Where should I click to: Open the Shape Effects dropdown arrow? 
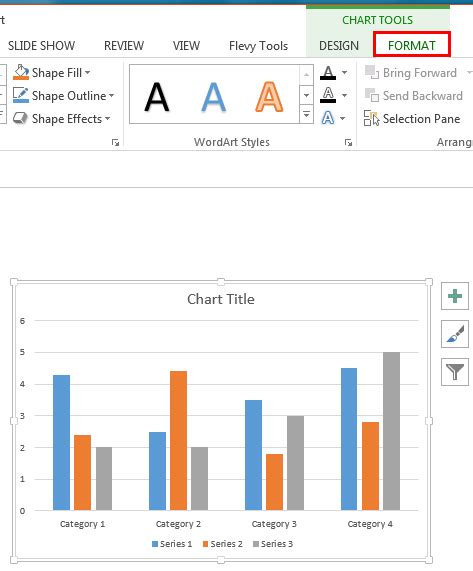(107, 118)
